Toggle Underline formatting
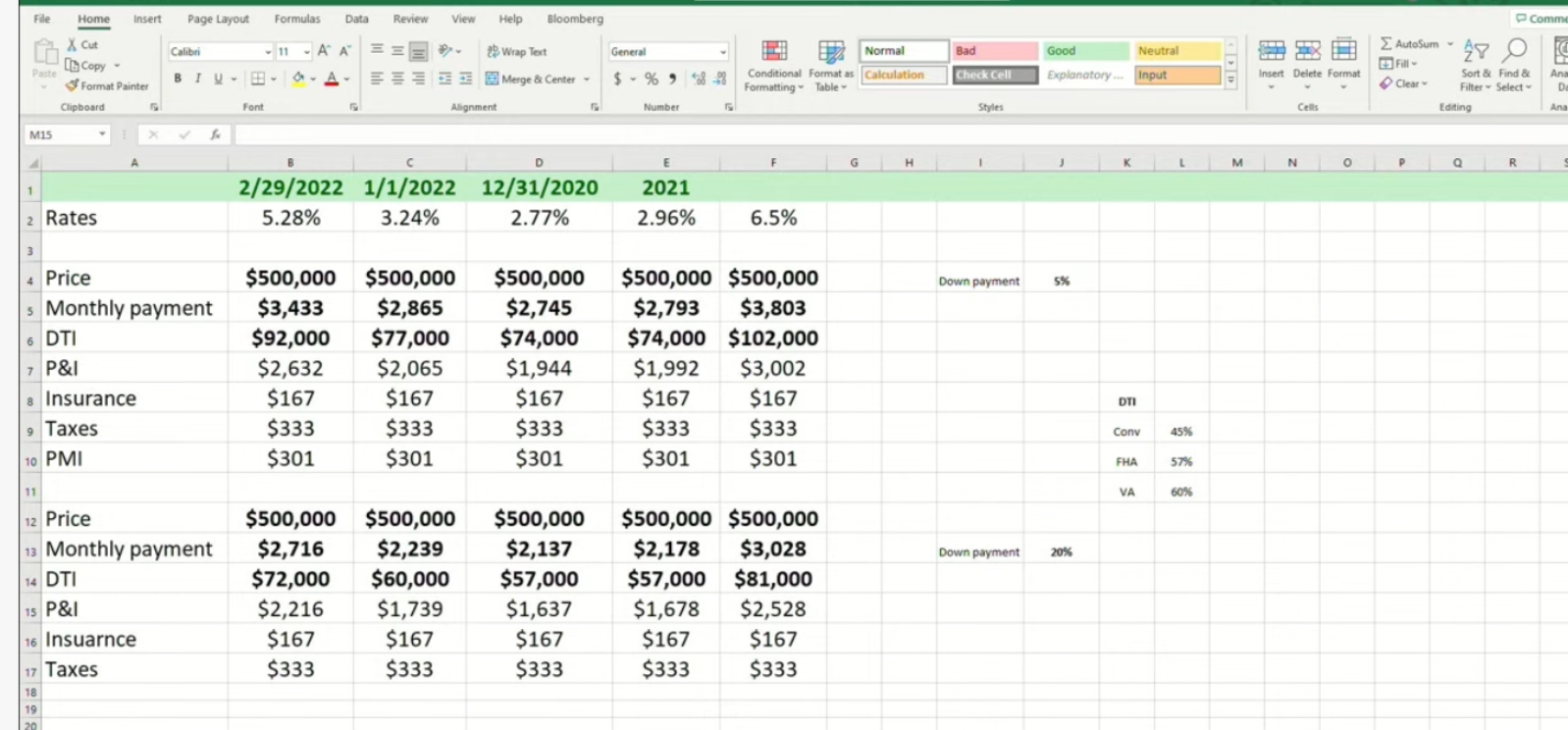This screenshot has height=730, width=1568. coord(218,78)
